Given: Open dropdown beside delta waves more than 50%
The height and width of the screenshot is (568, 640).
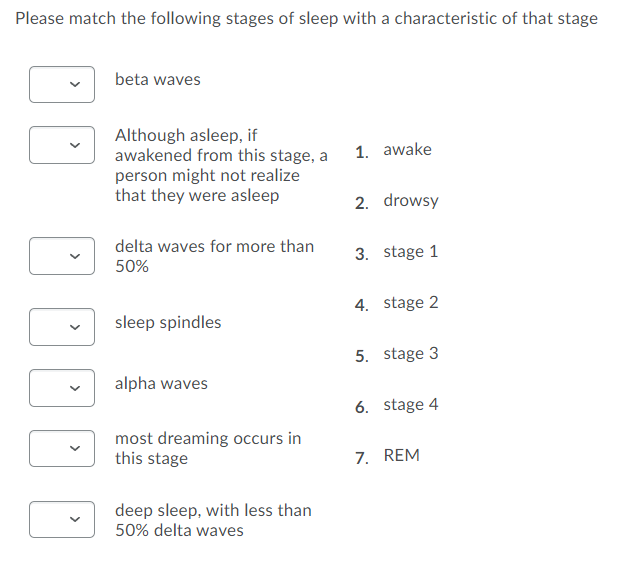Looking at the screenshot, I should coord(61,255).
